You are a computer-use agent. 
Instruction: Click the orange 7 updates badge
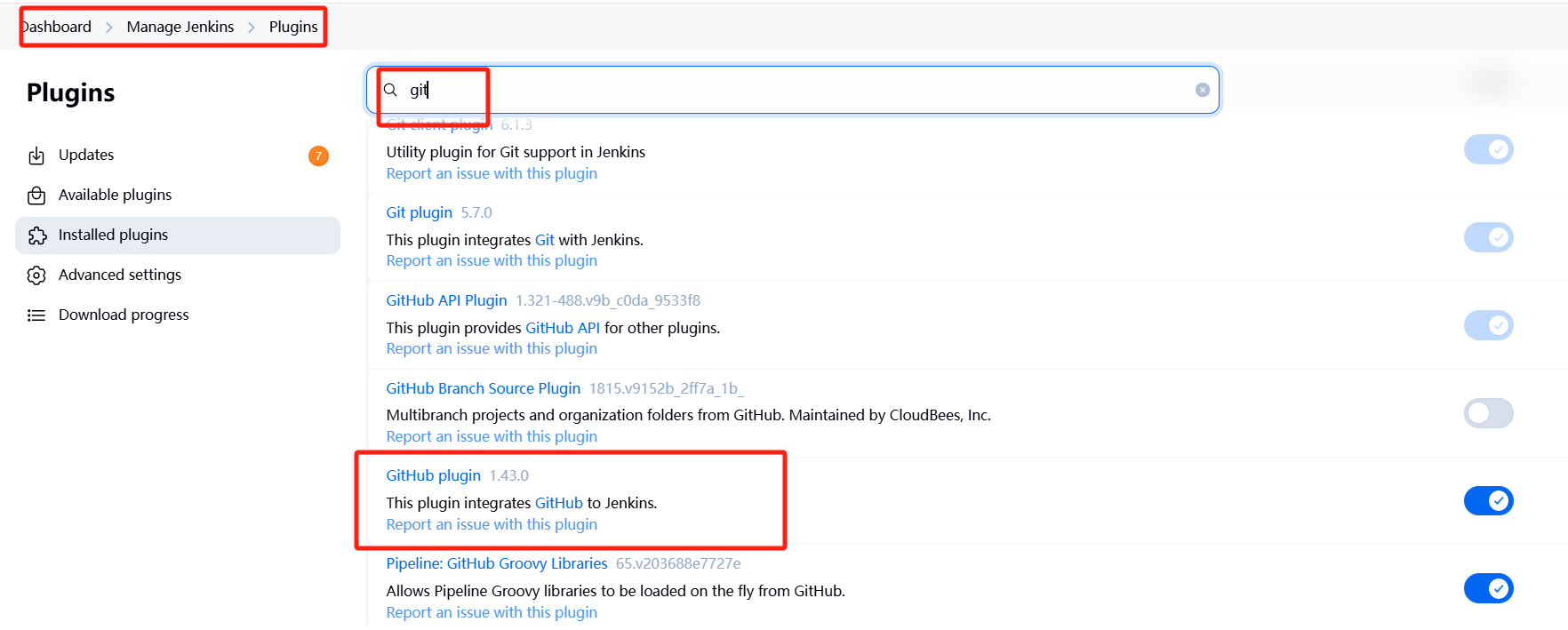(318, 156)
